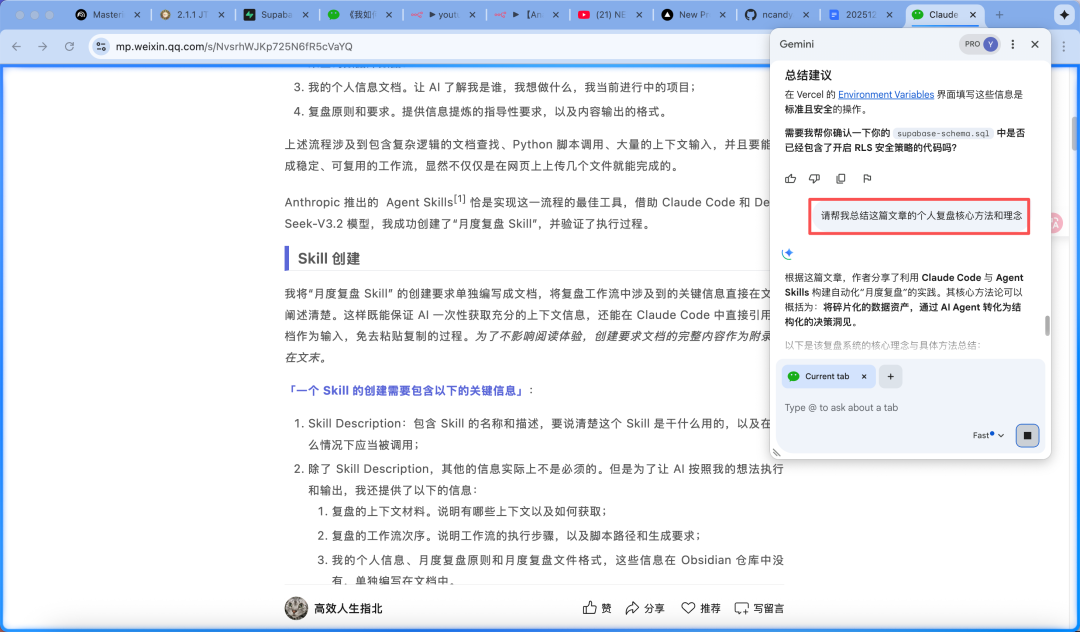Open the 高效人生指北 account name
Viewport: 1080px width, 632px height.
pos(348,609)
